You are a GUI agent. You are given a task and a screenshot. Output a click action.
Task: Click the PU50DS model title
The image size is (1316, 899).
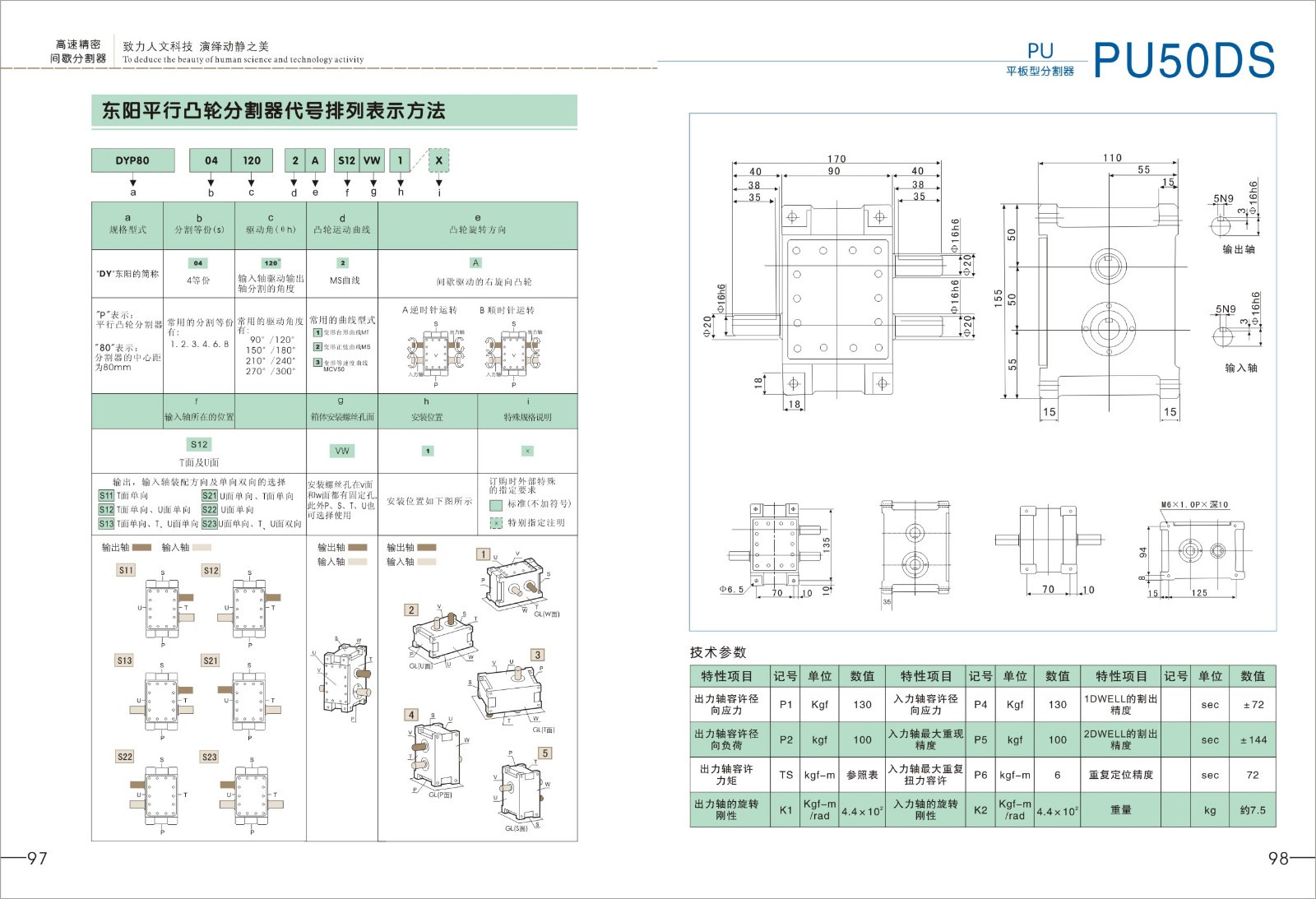[1184, 60]
